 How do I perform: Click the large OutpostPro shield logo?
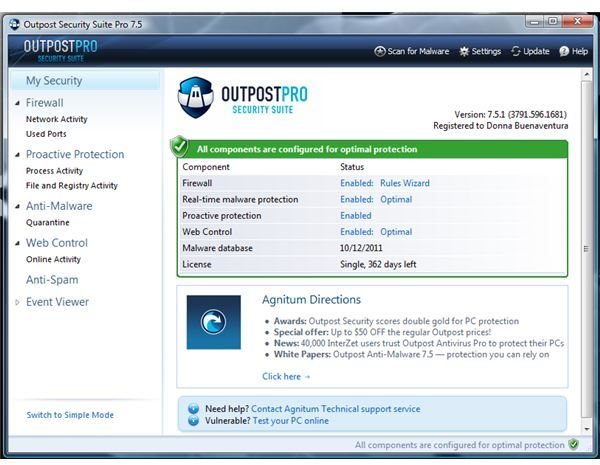196,97
